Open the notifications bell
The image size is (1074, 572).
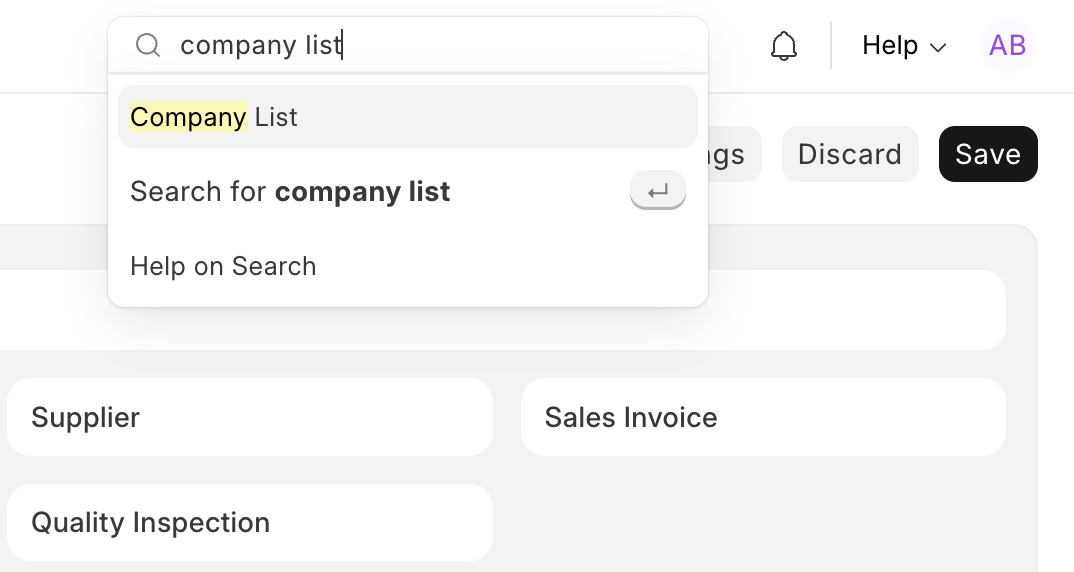click(784, 46)
